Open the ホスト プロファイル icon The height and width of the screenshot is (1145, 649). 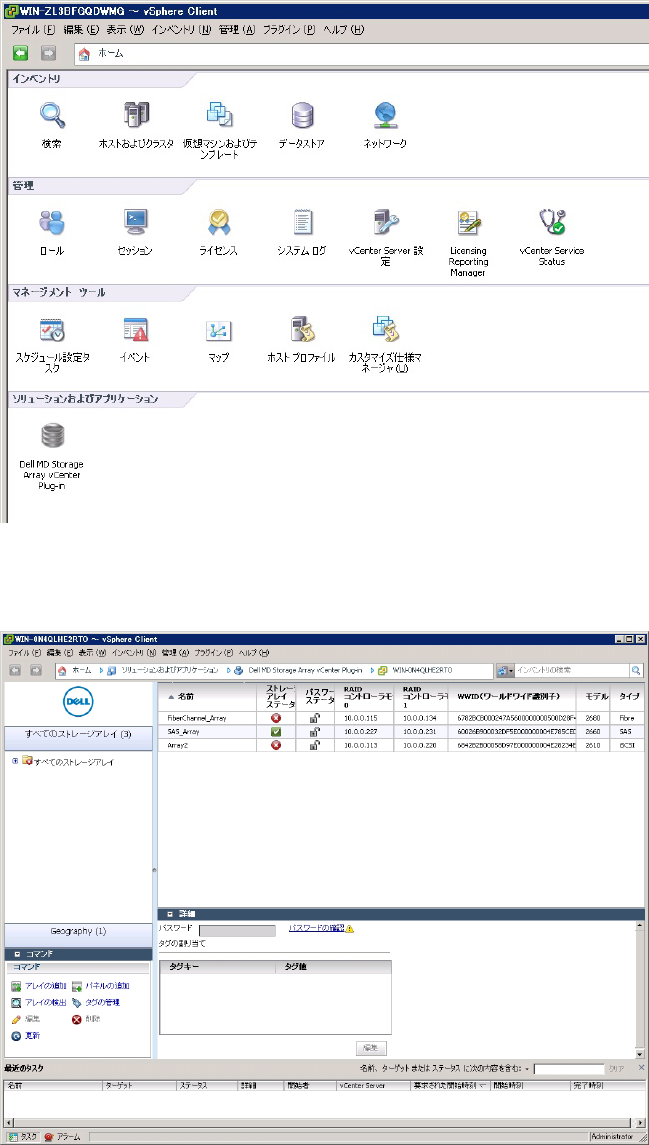click(302, 330)
